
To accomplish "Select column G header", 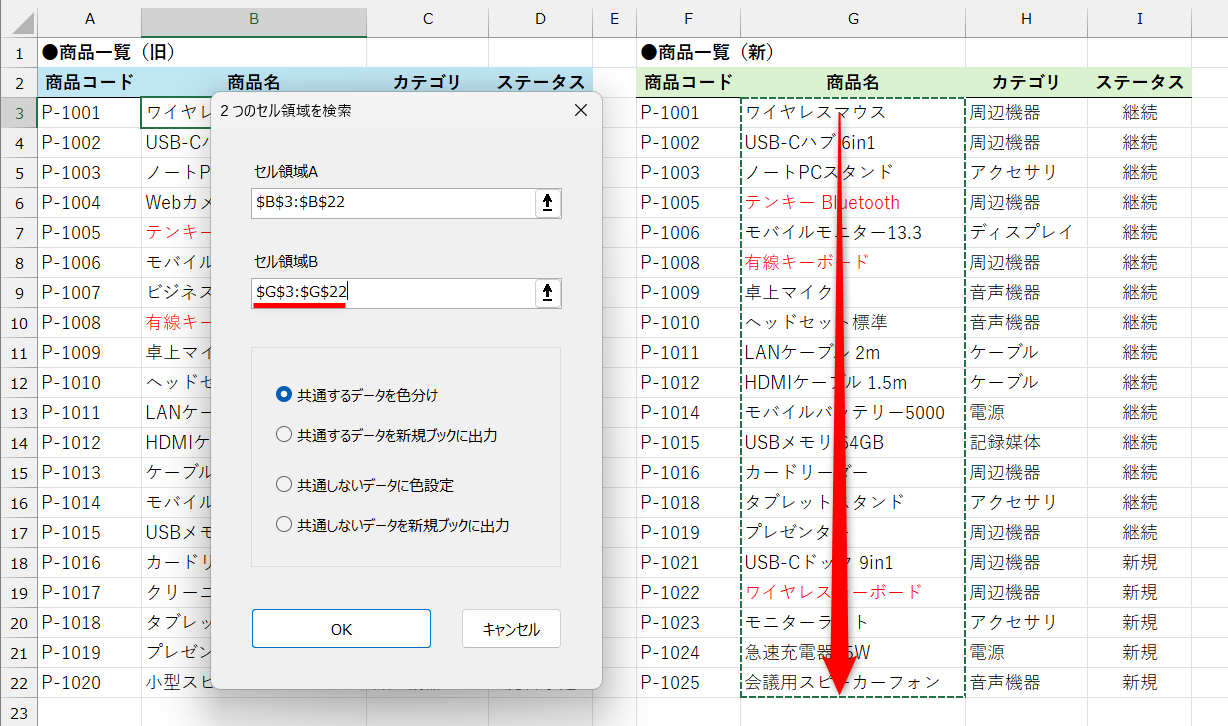I will point(853,19).
